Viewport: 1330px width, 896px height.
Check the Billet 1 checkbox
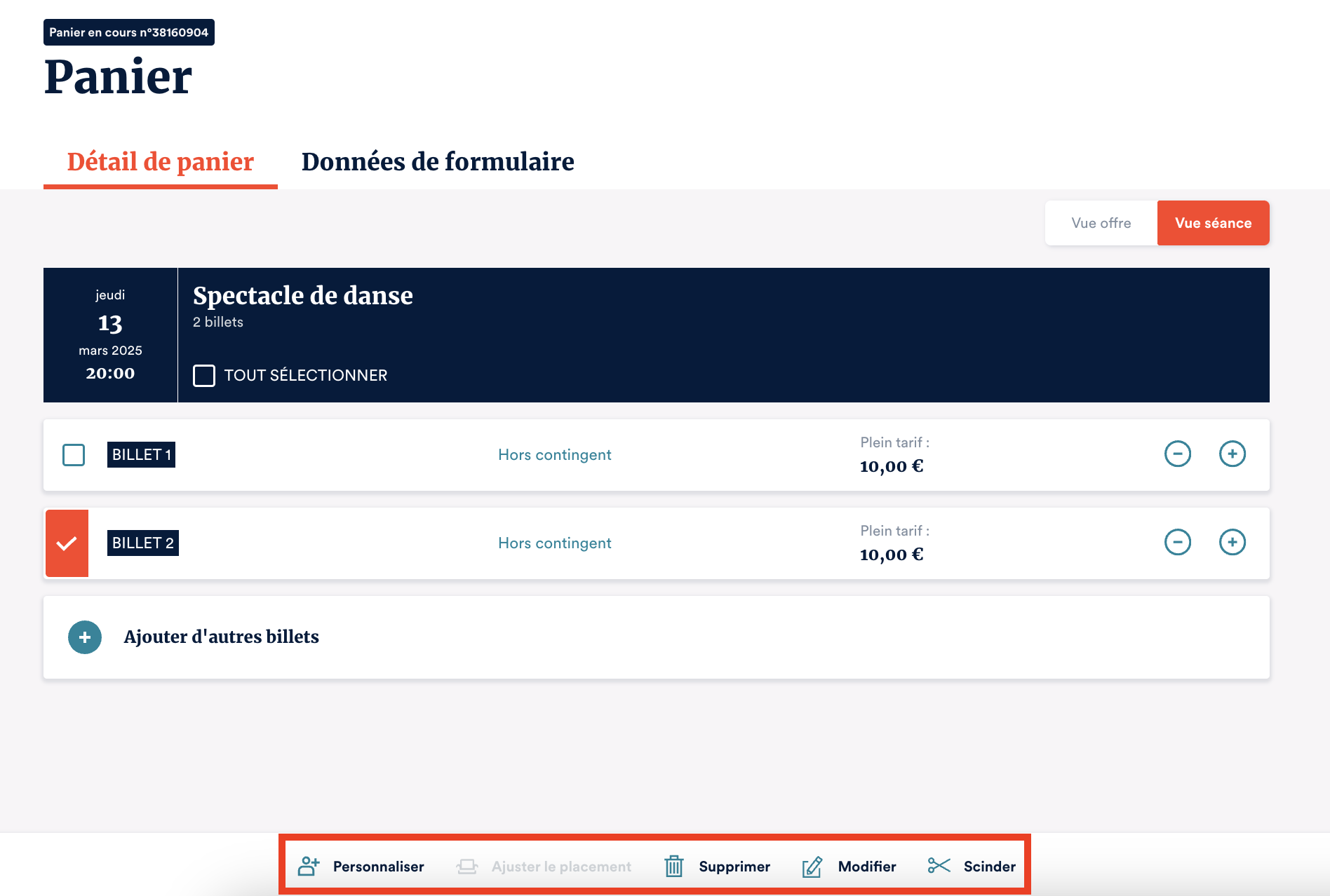point(74,455)
